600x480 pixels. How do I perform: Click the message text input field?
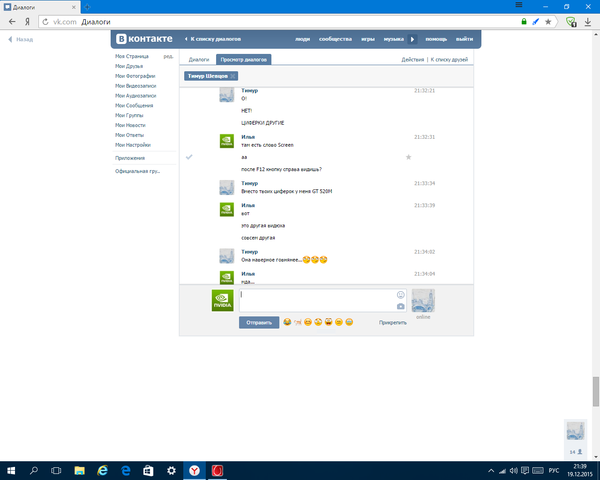pos(316,300)
